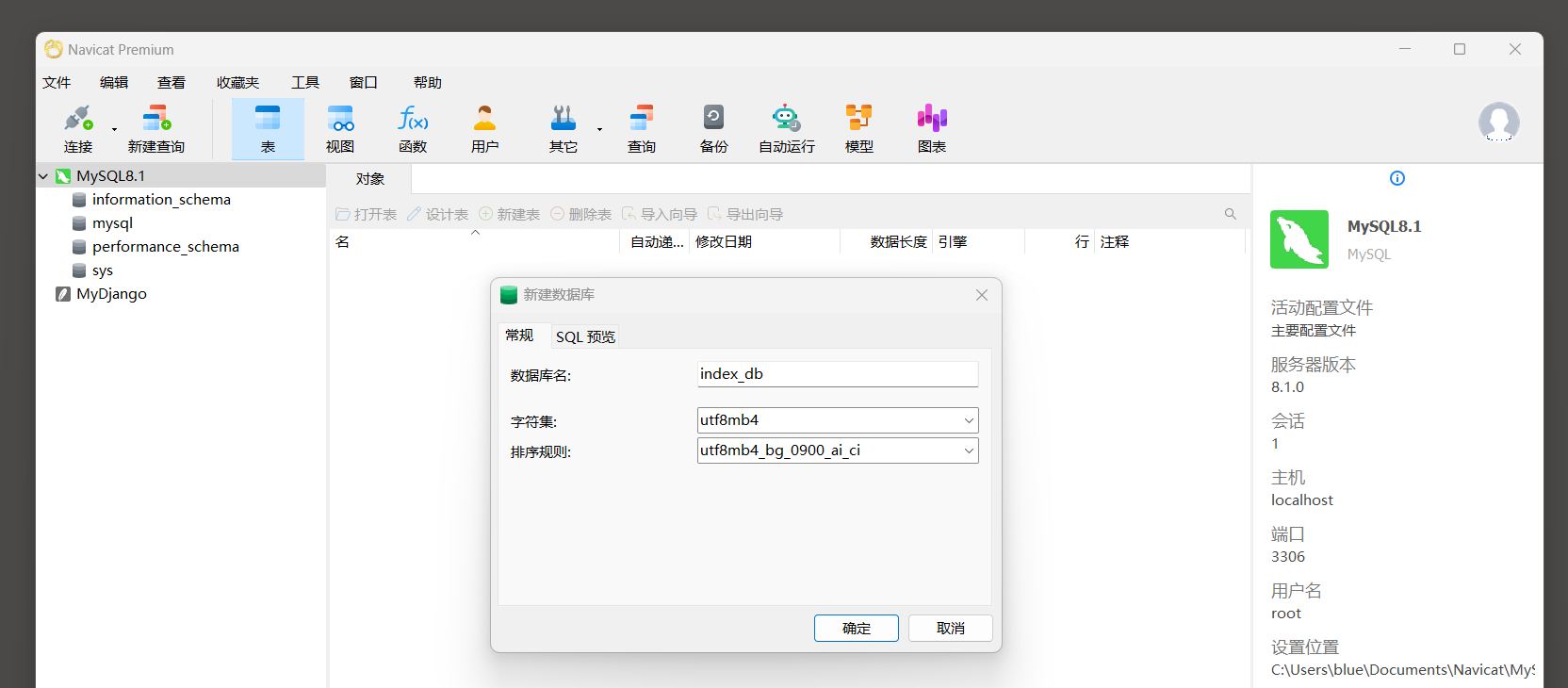The image size is (1568, 688).
Task: Select the sys database in tree
Action: pos(103,270)
